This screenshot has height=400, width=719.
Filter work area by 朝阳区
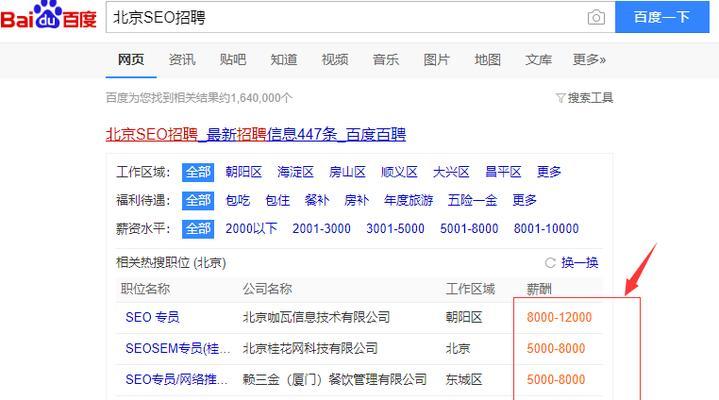243,172
